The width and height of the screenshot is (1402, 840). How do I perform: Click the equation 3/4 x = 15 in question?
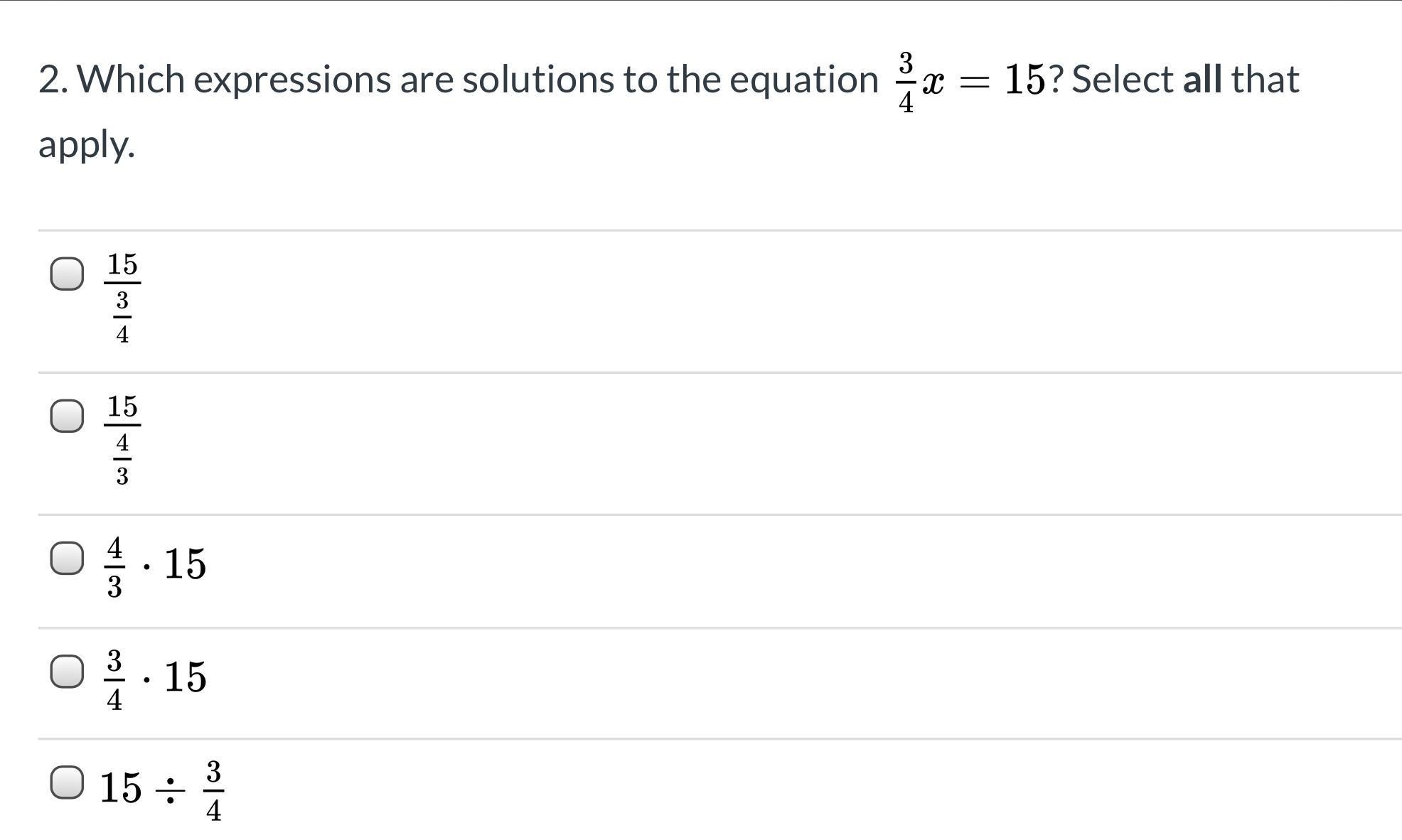pos(971,81)
